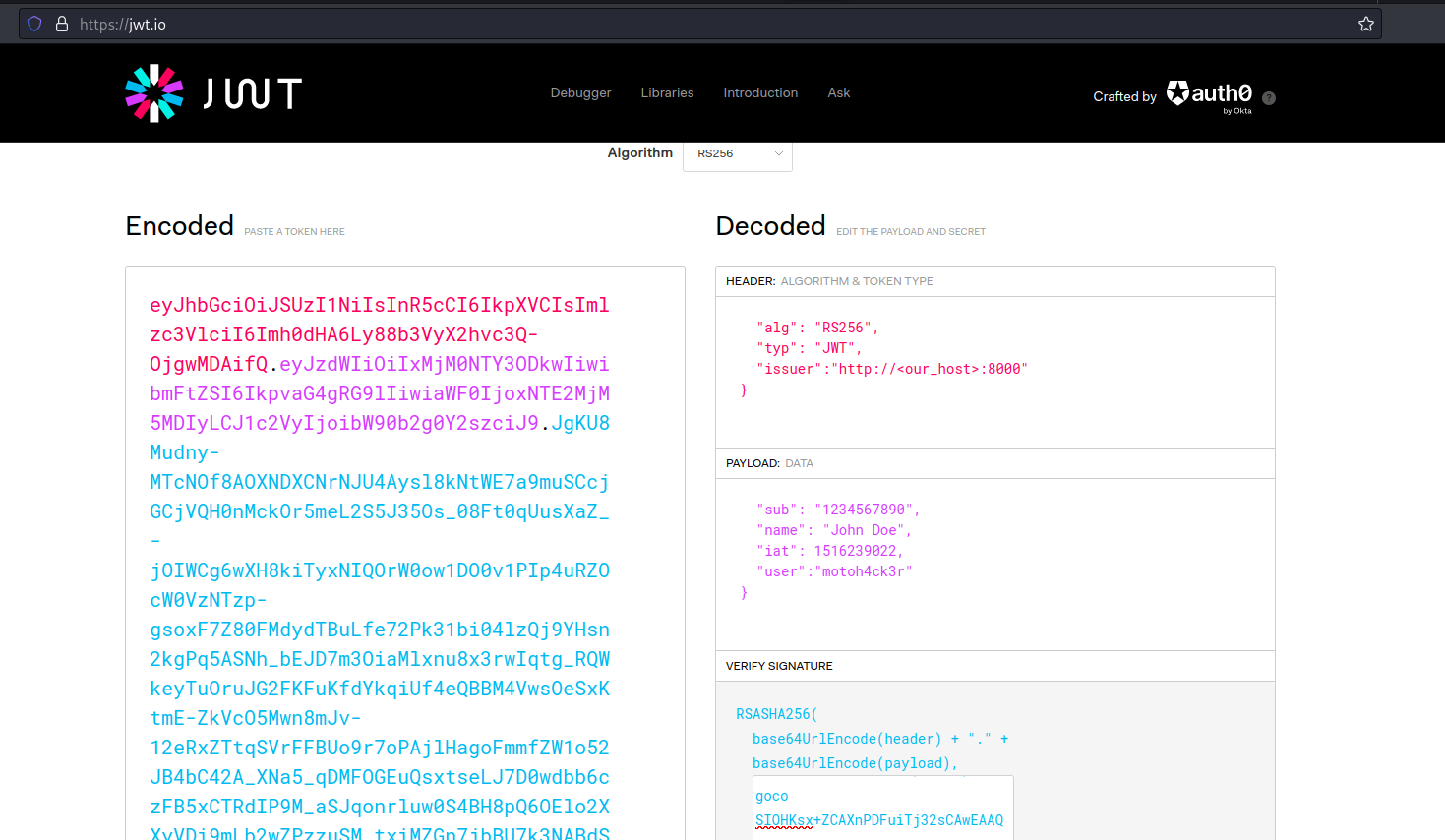1445x840 pixels.
Task: Click the word "goco" in key box
Action: pyautogui.click(x=772, y=796)
